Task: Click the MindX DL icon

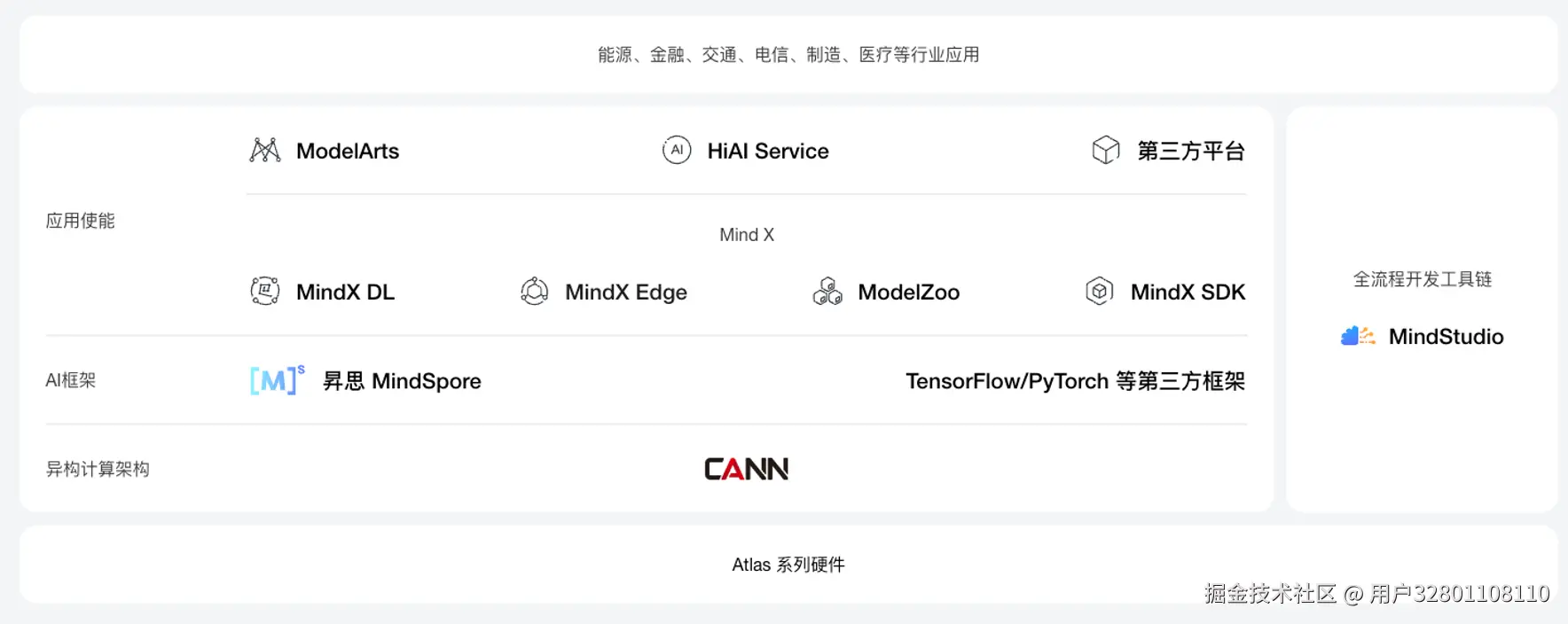Action: click(265, 291)
